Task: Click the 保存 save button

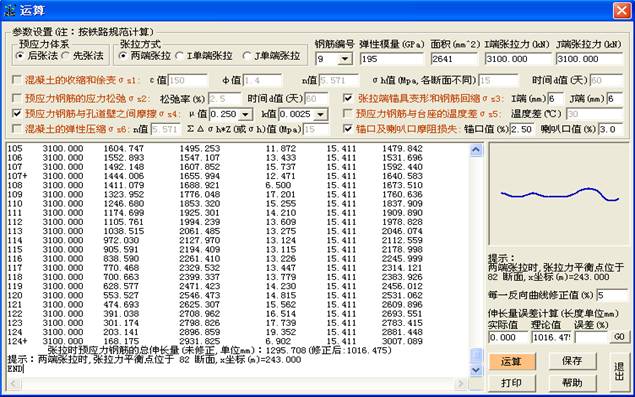Action: (572, 361)
